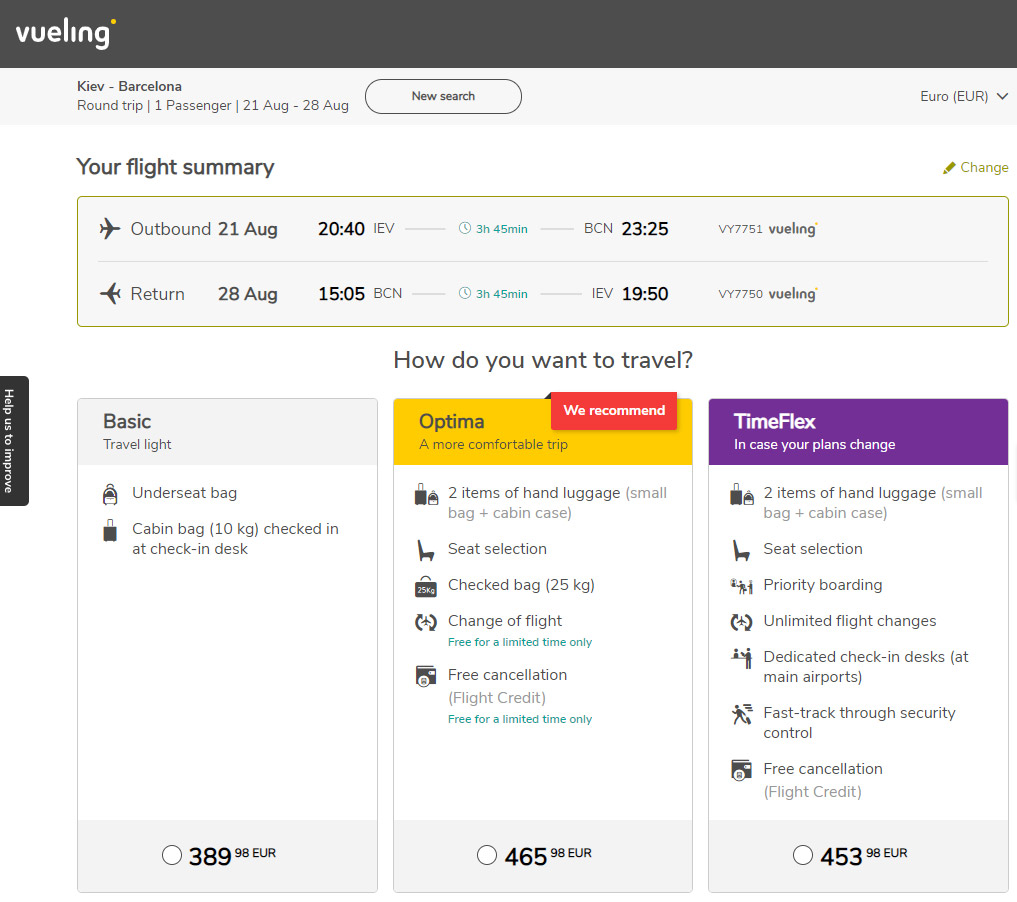Click the Vueling airline logo on return flight
This screenshot has width=1017, height=902.
point(793,294)
